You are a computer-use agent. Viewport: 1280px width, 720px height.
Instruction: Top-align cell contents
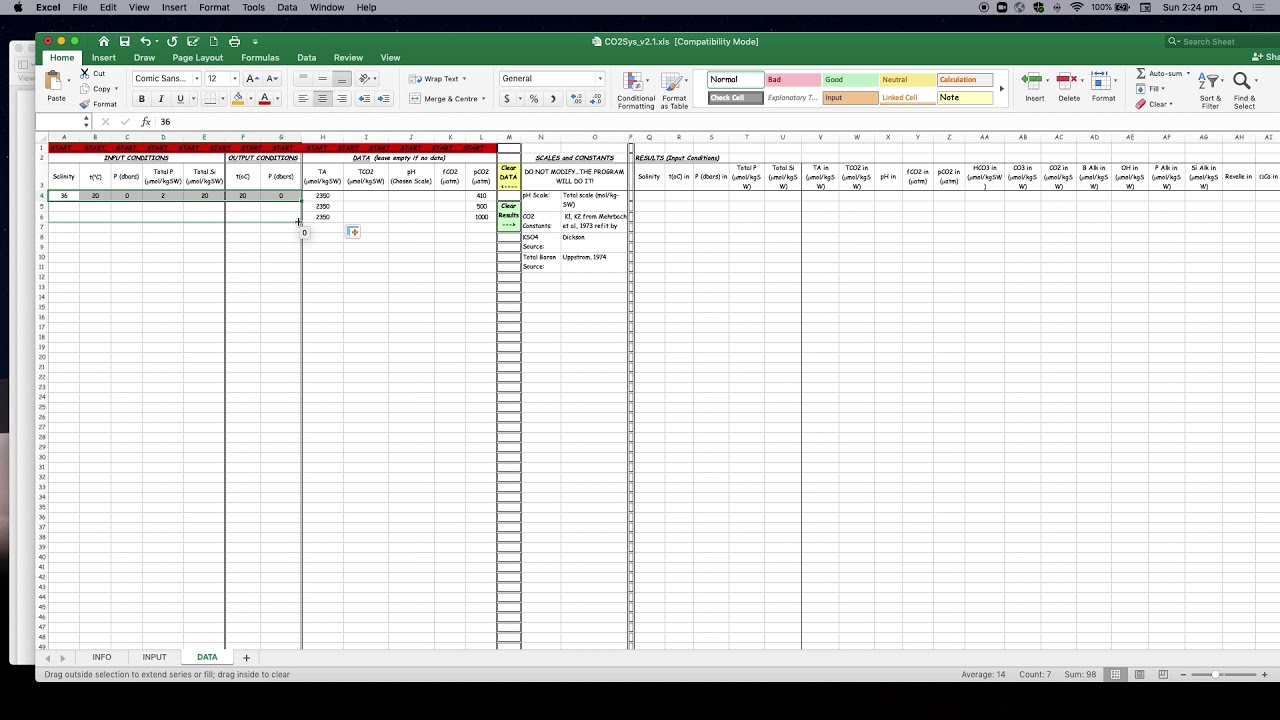pos(303,78)
